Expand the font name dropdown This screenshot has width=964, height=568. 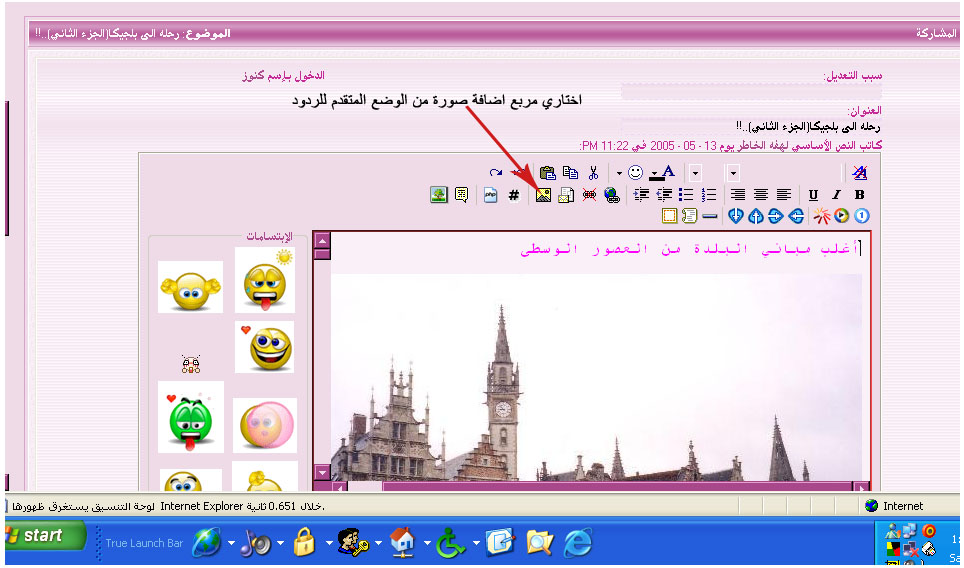click(733, 173)
